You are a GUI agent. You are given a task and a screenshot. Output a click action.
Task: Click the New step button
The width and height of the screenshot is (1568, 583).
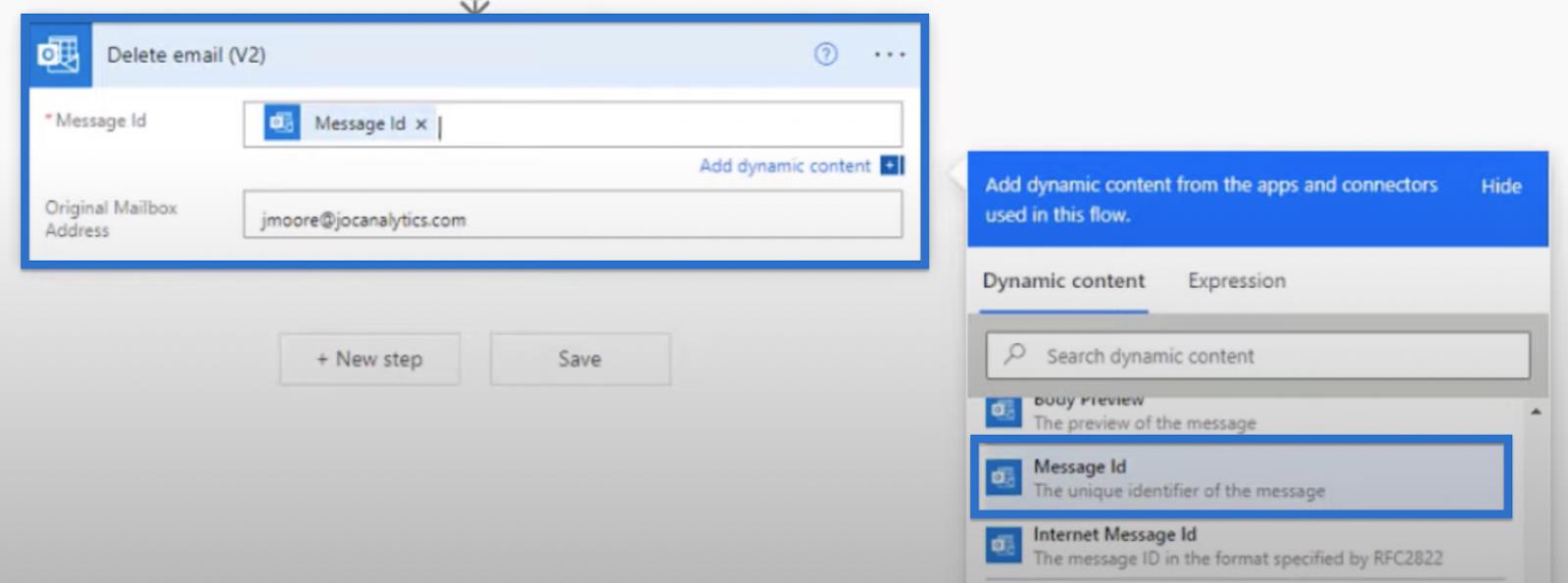click(x=369, y=359)
